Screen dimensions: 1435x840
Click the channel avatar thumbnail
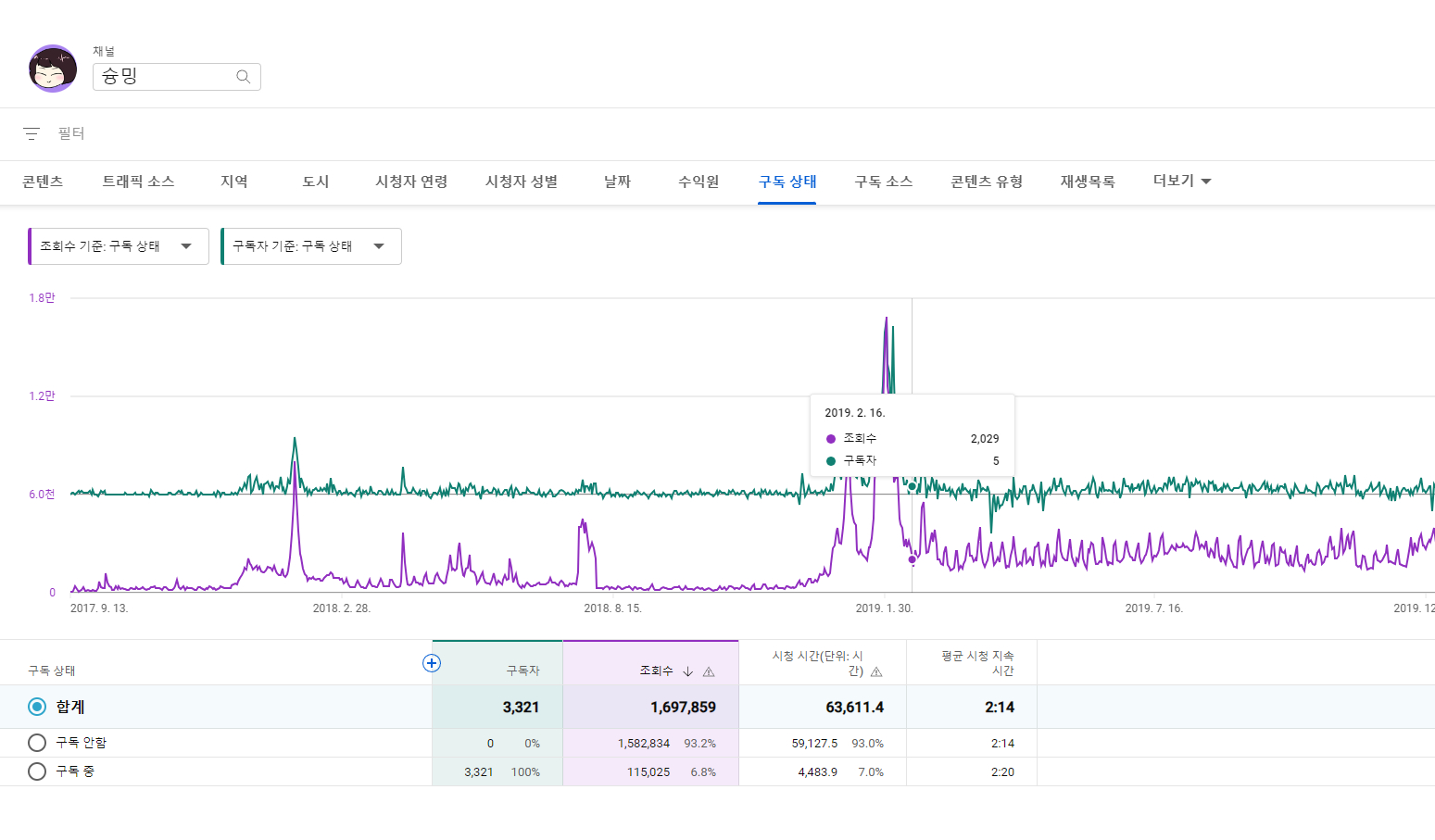point(53,69)
